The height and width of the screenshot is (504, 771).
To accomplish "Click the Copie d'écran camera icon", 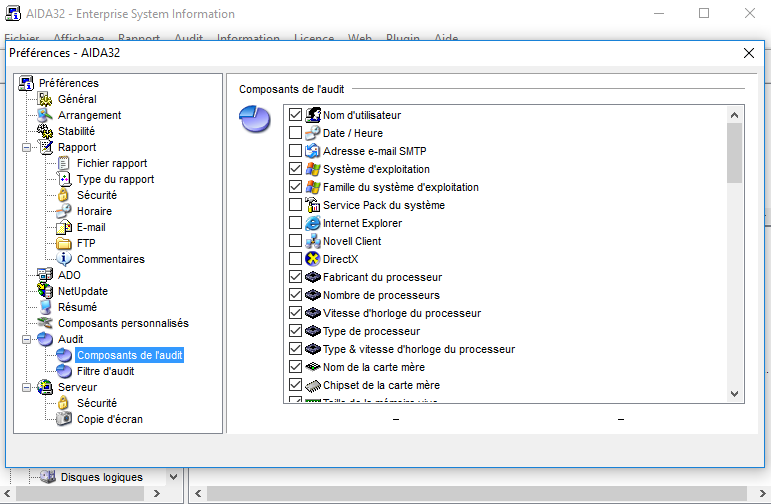I will point(64,419).
